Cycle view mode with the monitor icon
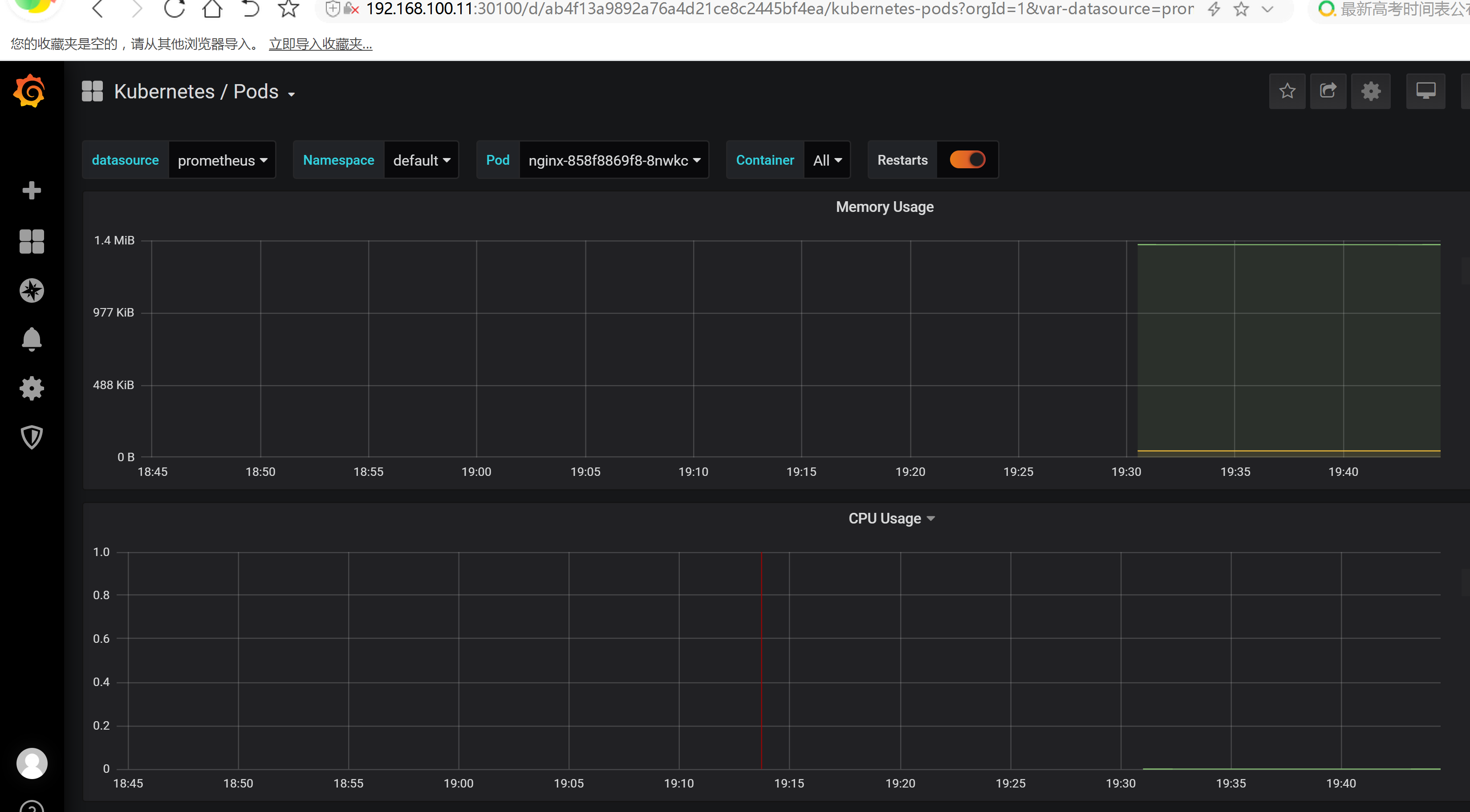 (1425, 91)
